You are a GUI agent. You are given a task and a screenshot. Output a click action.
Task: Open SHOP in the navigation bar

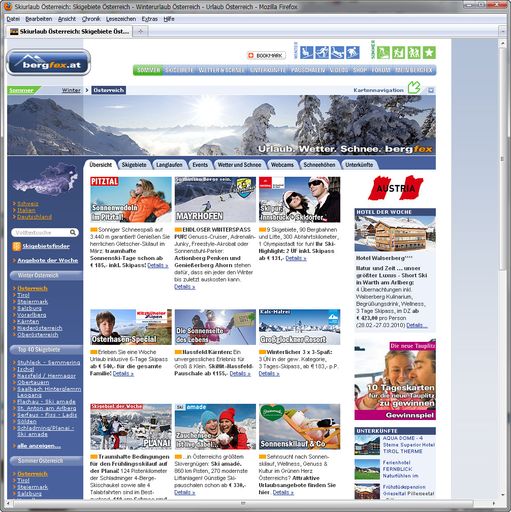click(360, 70)
